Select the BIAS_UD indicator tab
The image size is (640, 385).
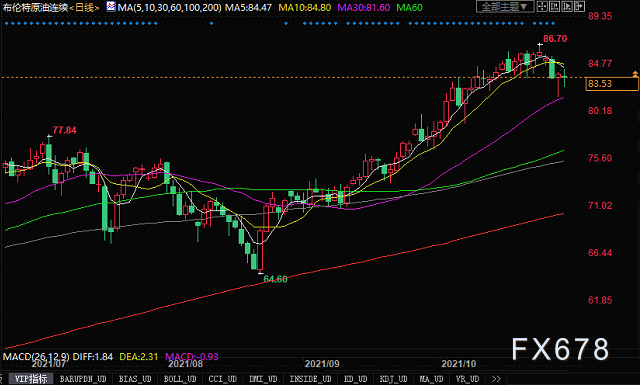click(x=135, y=379)
